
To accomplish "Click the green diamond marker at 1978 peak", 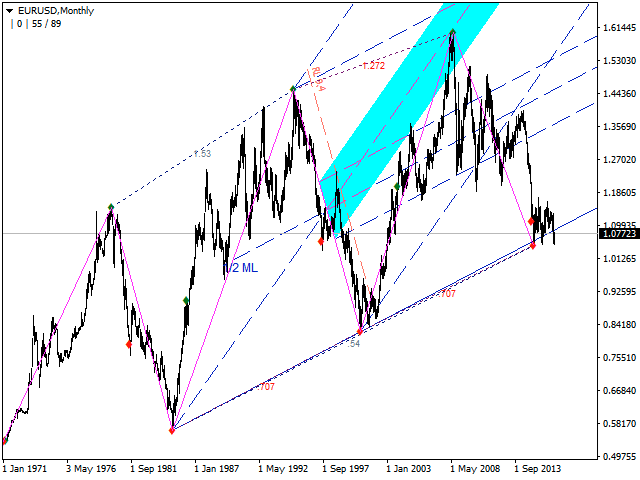I will 111,207.
